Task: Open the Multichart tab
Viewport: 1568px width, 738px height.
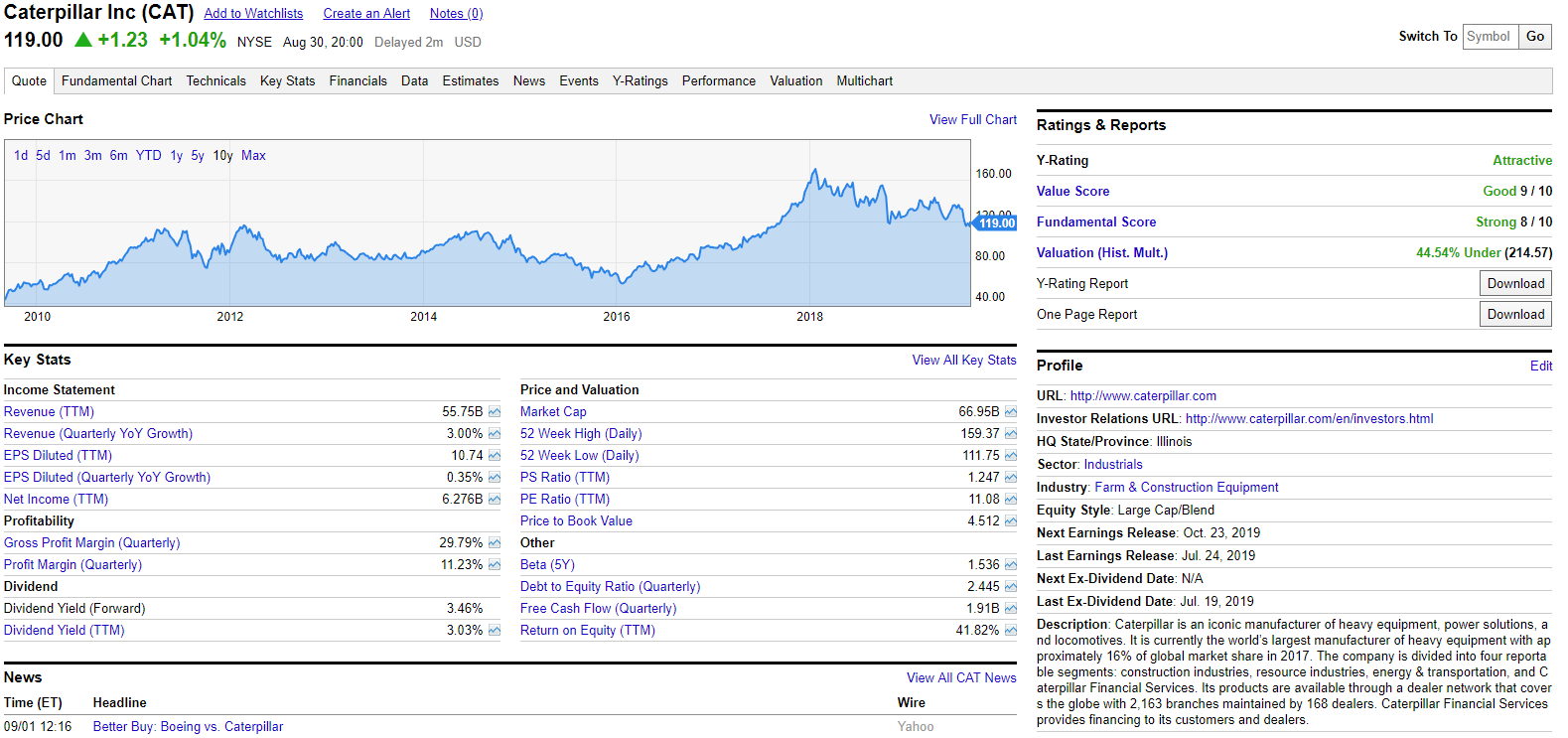Action: click(864, 80)
